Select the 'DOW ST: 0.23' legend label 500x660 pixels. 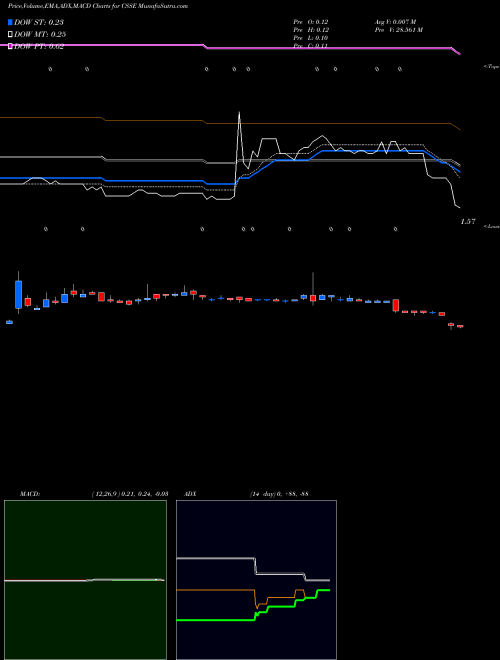pos(39,22)
